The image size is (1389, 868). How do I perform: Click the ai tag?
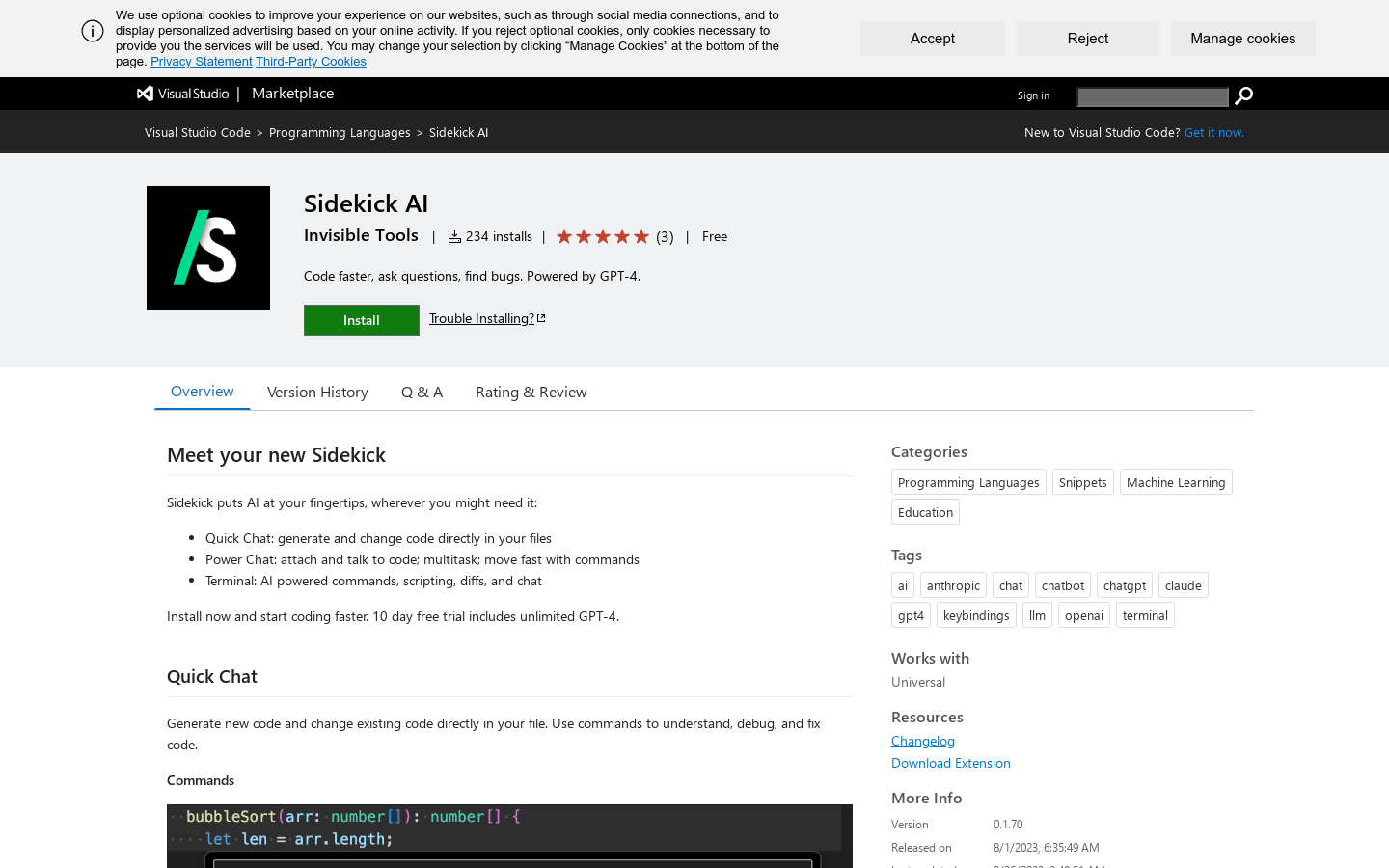click(x=903, y=585)
